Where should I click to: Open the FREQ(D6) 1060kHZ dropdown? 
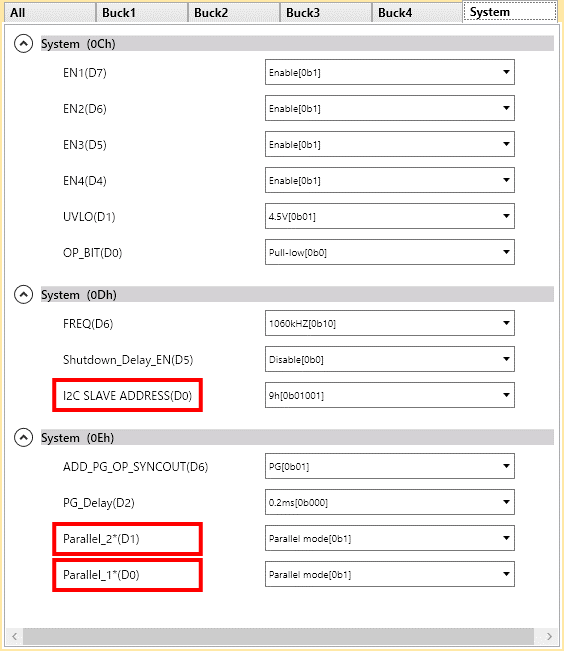tap(390, 323)
